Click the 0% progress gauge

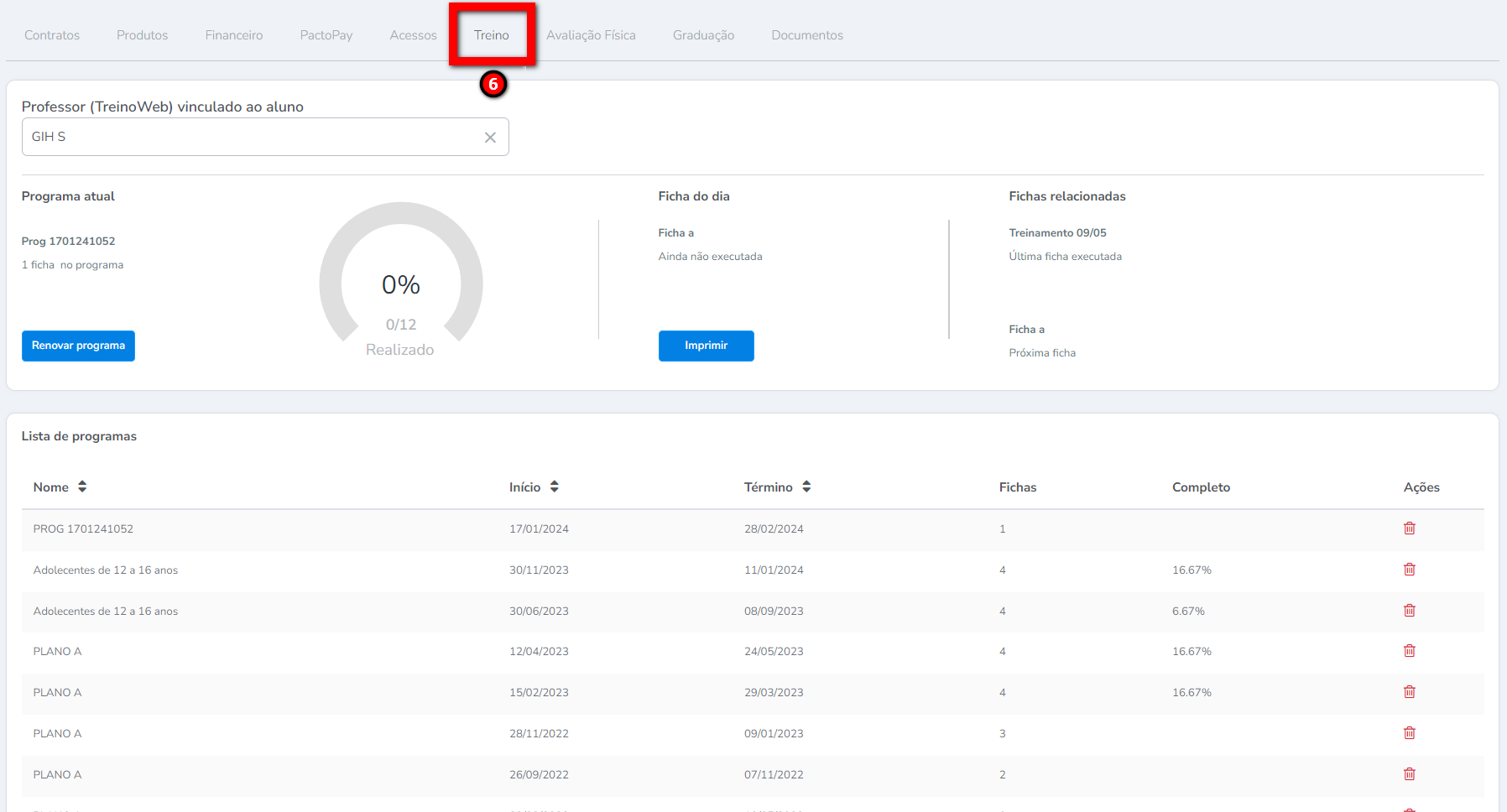(x=401, y=284)
